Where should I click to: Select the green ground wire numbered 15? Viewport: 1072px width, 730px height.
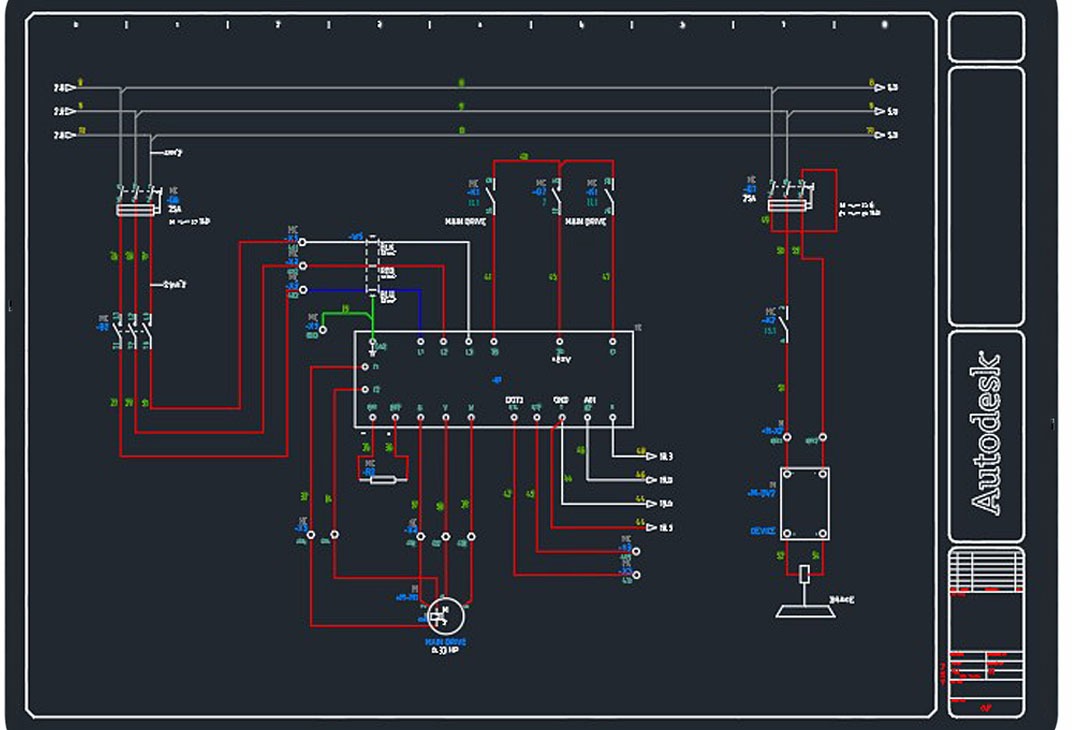pos(347,316)
